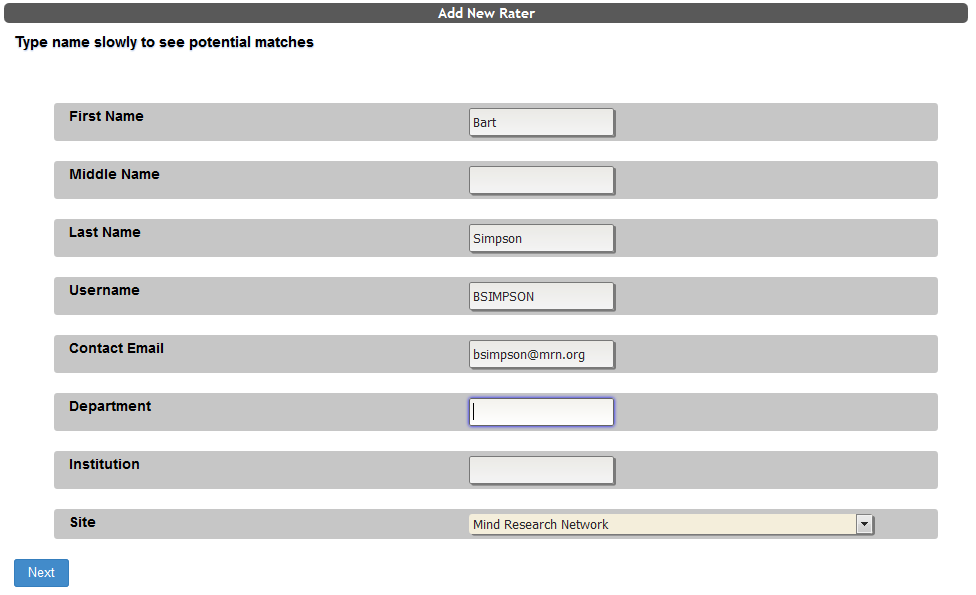This screenshot has height=595, width=976.
Task: Focus the empty Institution input field
Action: pyautogui.click(x=541, y=470)
